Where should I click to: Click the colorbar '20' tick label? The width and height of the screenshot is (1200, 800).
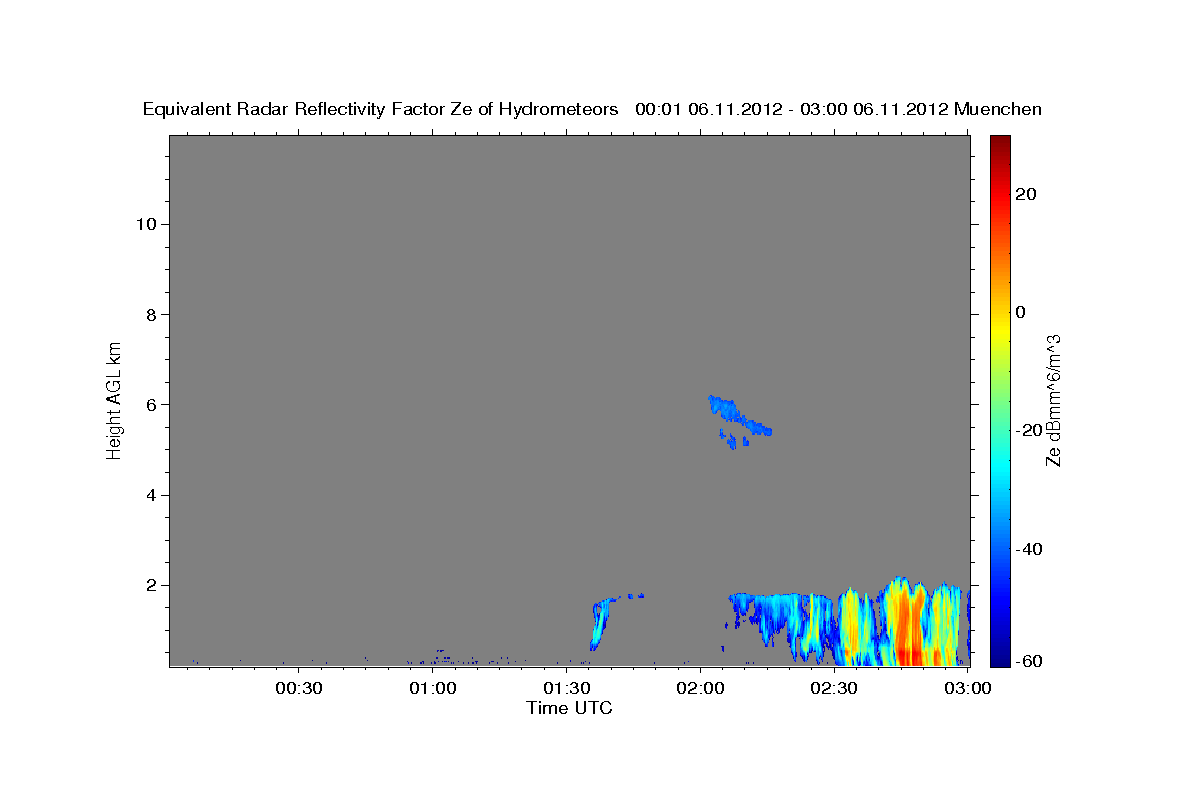[x=1025, y=194]
